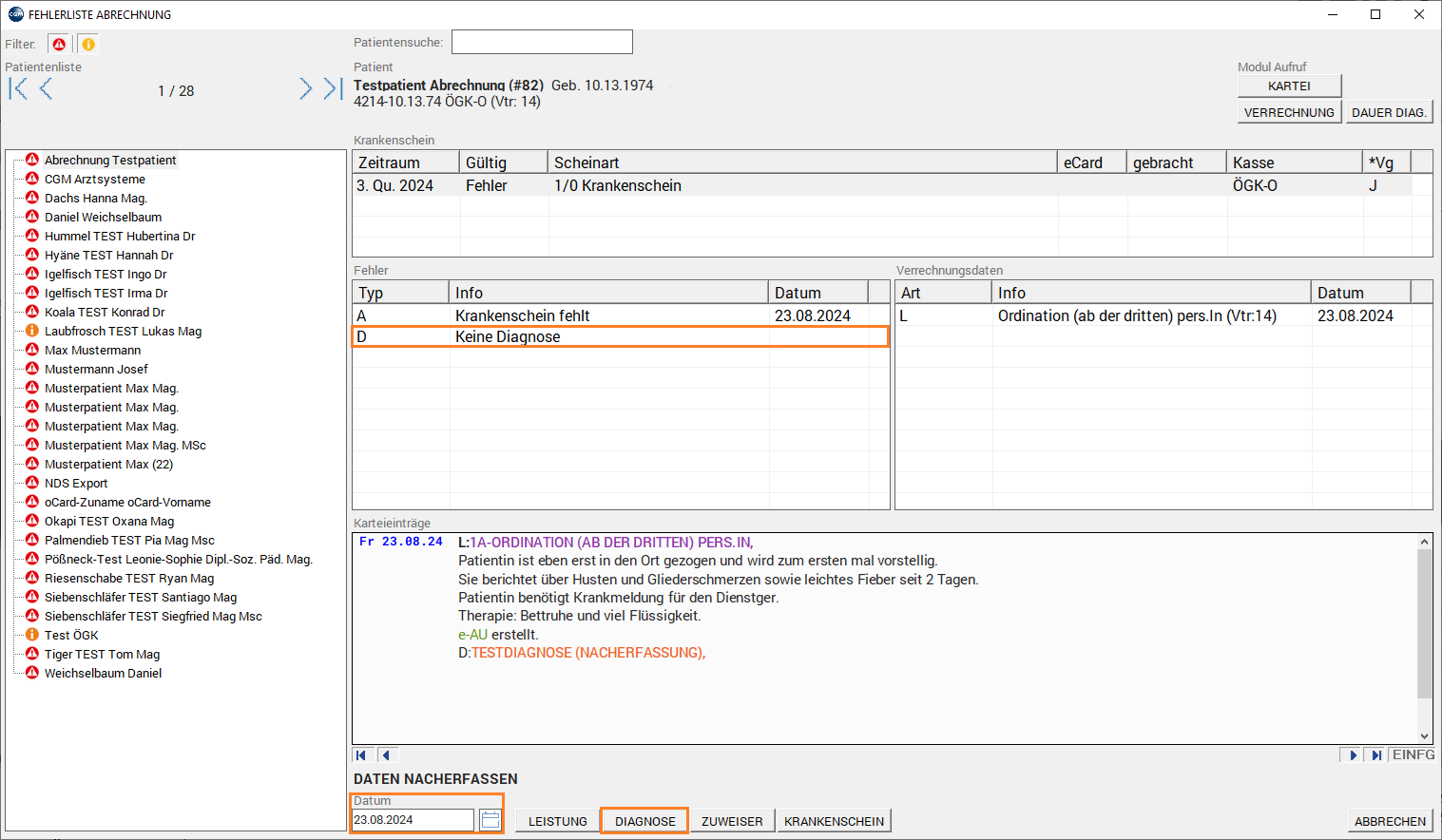The image size is (1442, 840).
Task: Click the KRANKENSCHEIN button
Action: [834, 822]
